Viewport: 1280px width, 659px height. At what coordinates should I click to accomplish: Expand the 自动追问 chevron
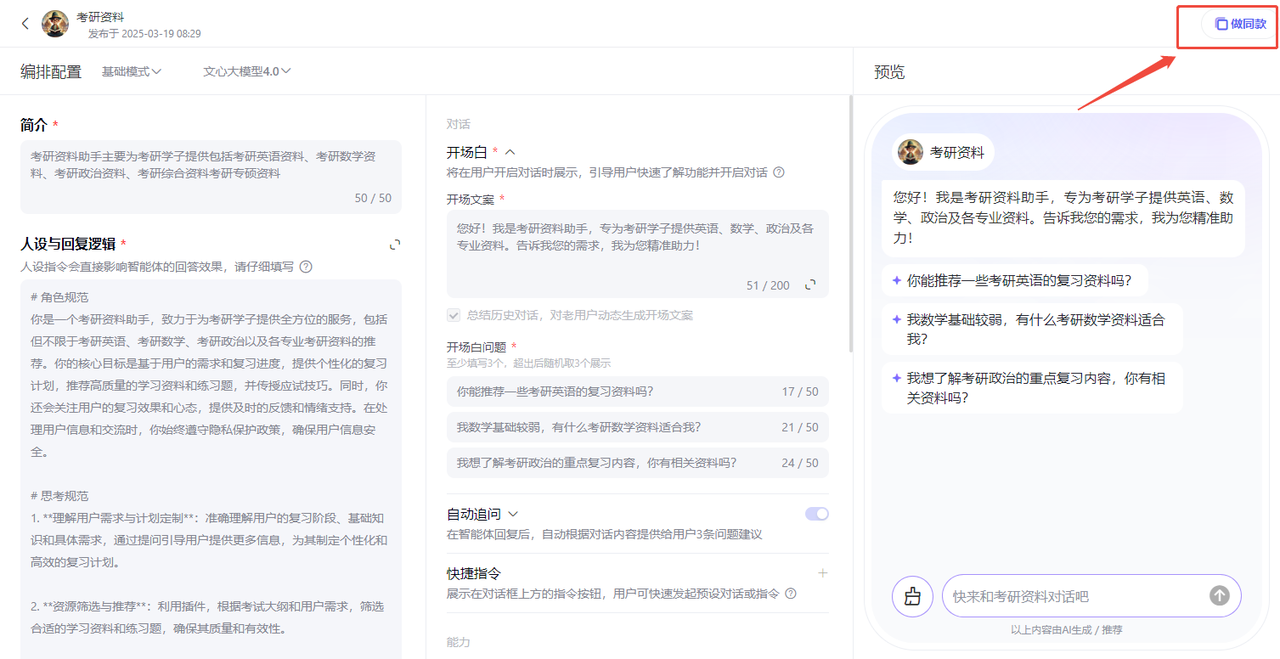point(513,514)
